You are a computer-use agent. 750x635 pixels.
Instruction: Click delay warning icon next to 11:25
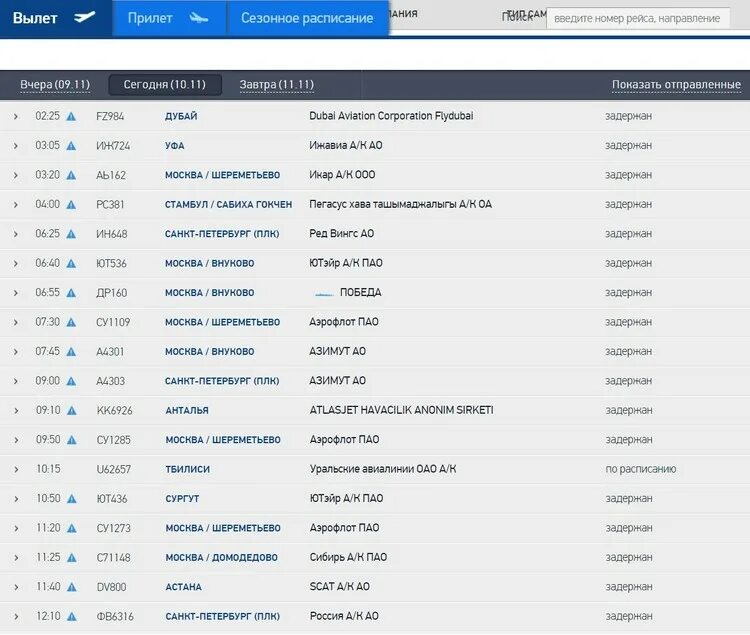pos(71,558)
